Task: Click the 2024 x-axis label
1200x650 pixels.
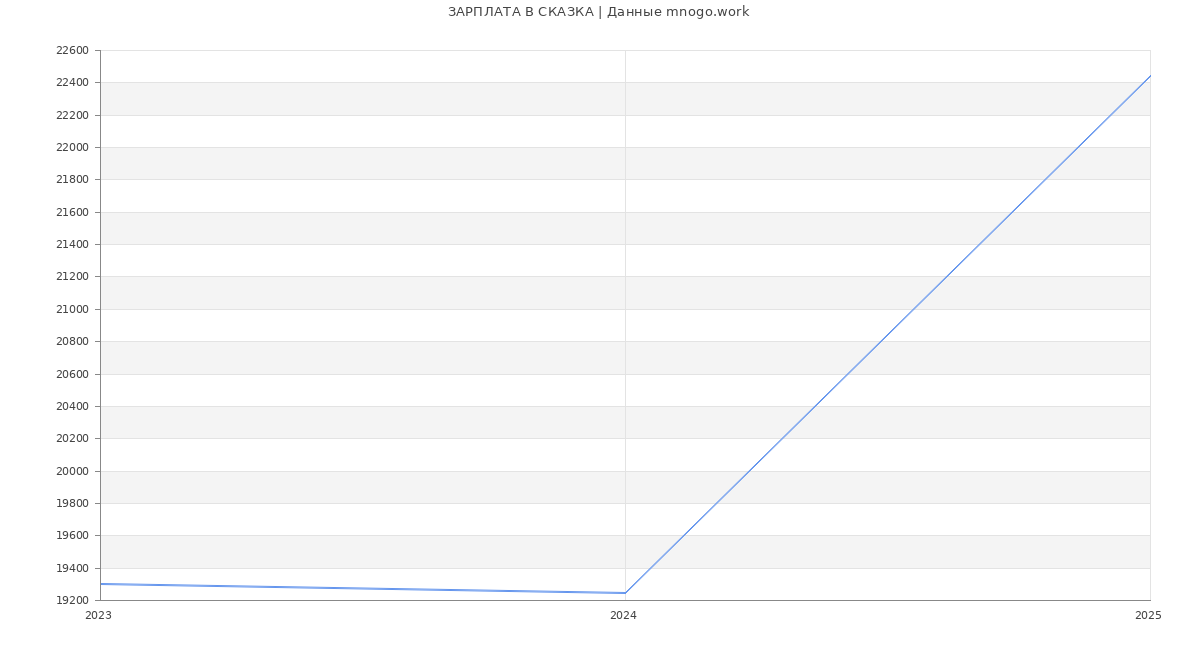Action: pyautogui.click(x=623, y=615)
